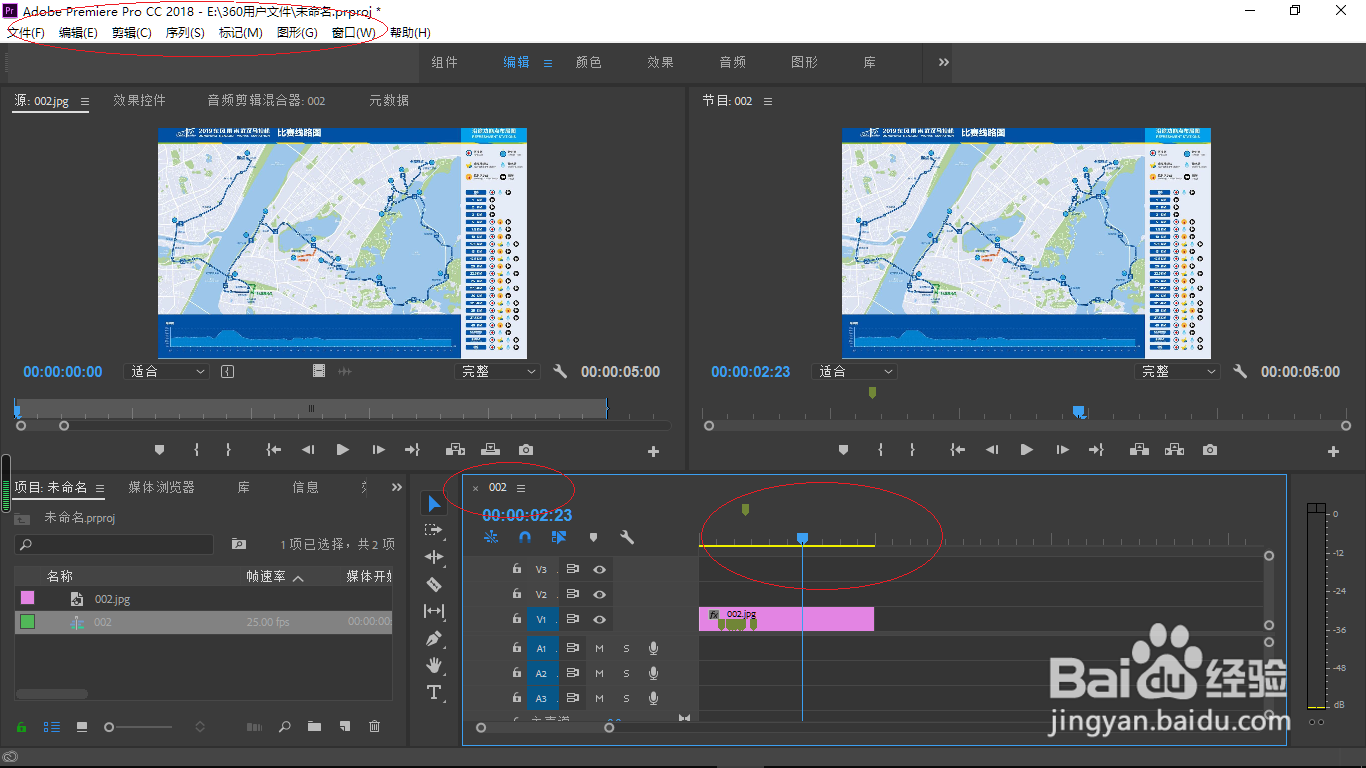Select the Pen tool
The width and height of the screenshot is (1366, 768).
pyautogui.click(x=434, y=638)
